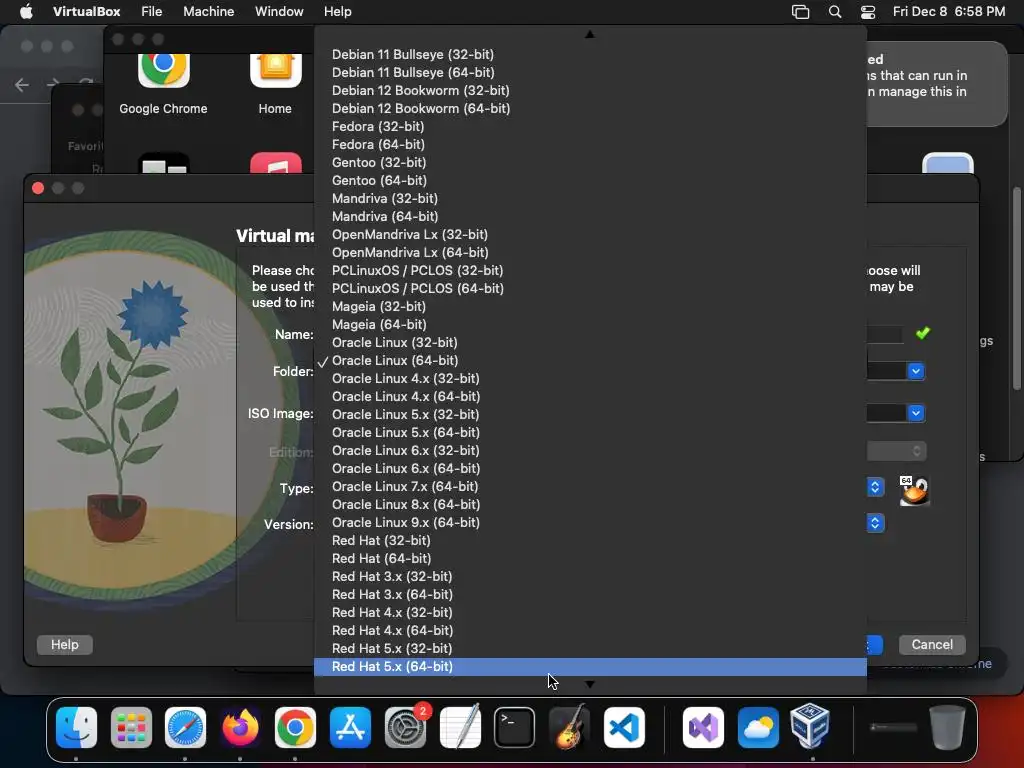Open the App Store from the Dock
The height and width of the screenshot is (768, 1024).
(350, 727)
